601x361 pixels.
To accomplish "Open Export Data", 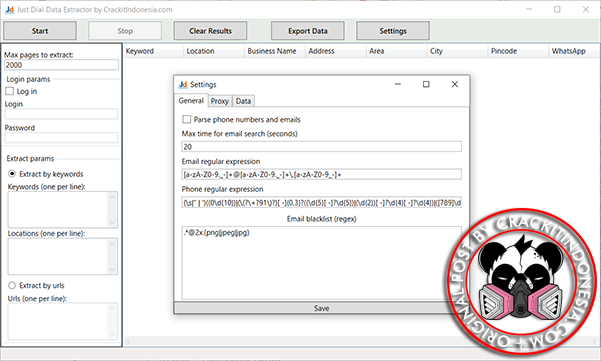I will tap(308, 31).
